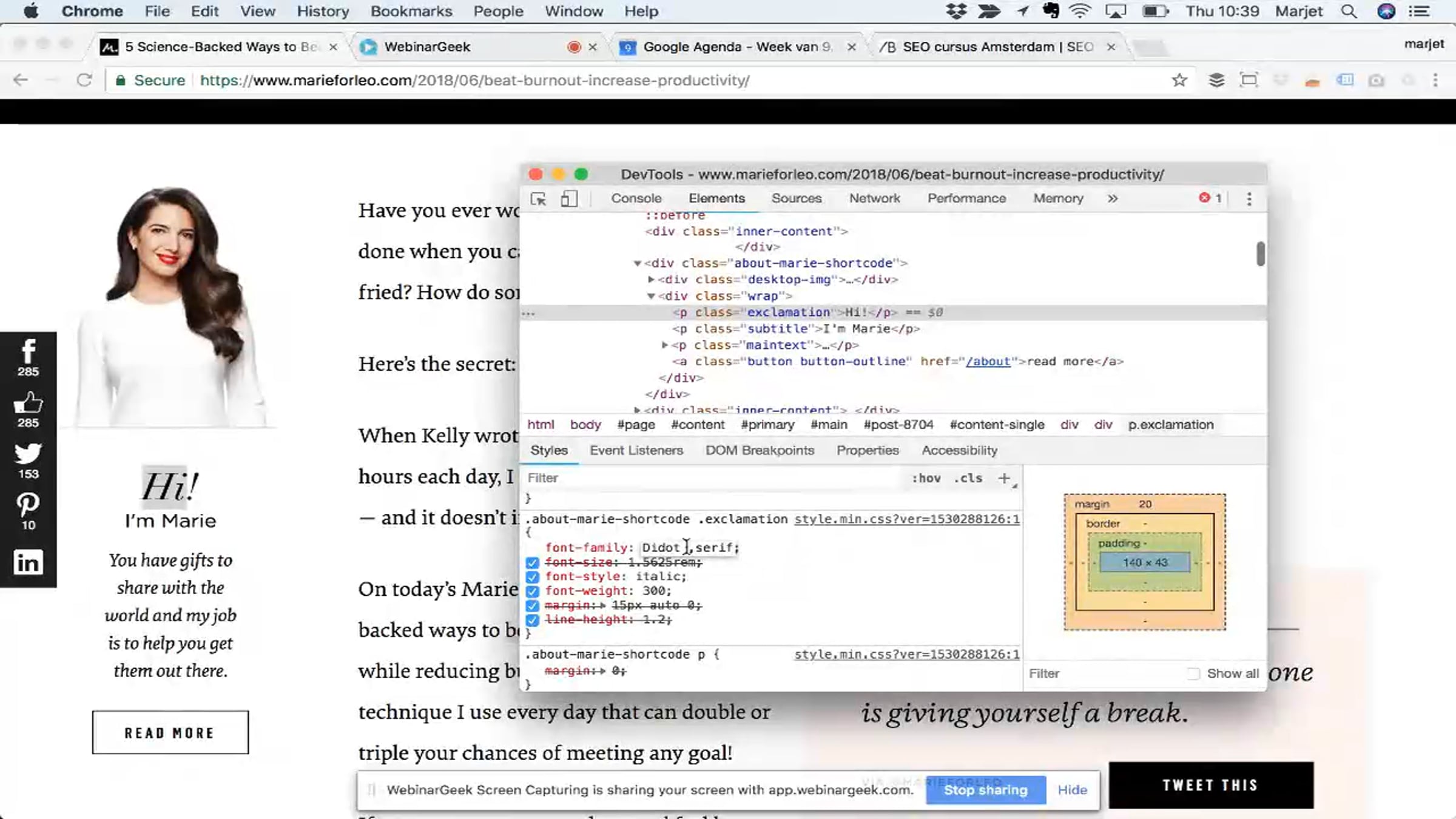Click the LinkedIn share icon
The image size is (1456, 819).
[28, 562]
